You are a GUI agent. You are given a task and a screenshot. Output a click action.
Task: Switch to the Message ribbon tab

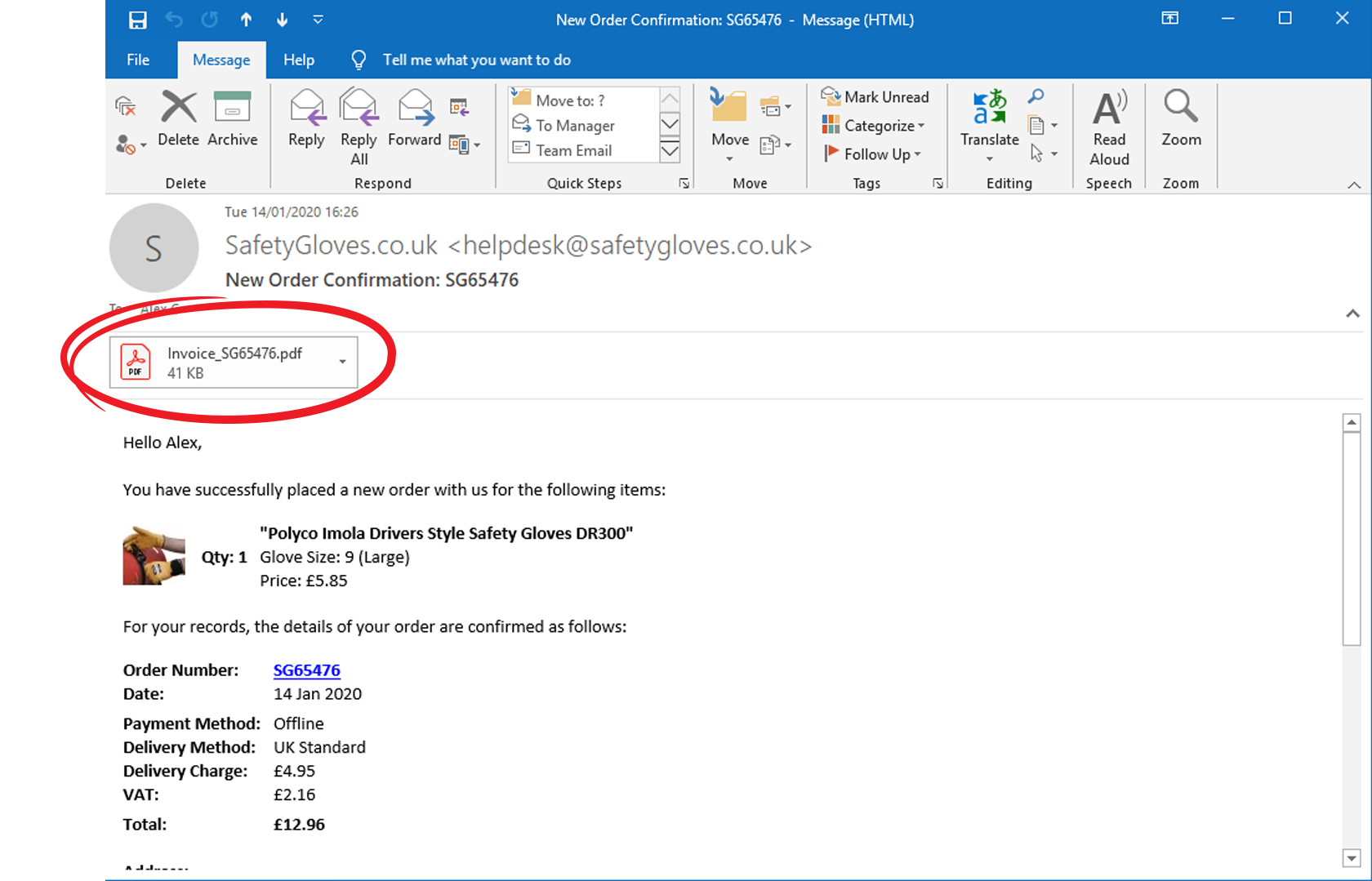[221, 60]
